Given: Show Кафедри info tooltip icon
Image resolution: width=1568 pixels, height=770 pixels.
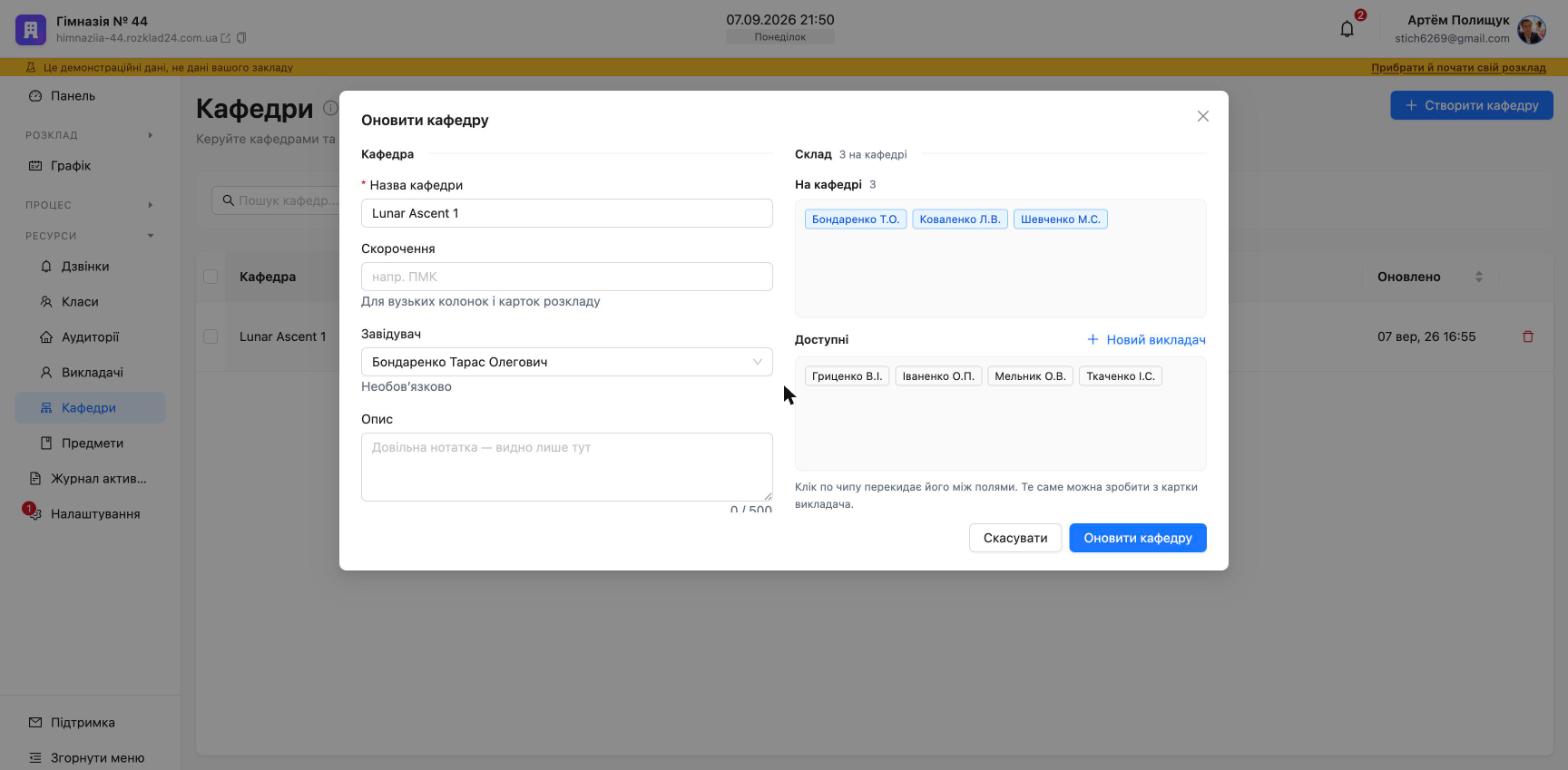Looking at the screenshot, I should point(329,108).
